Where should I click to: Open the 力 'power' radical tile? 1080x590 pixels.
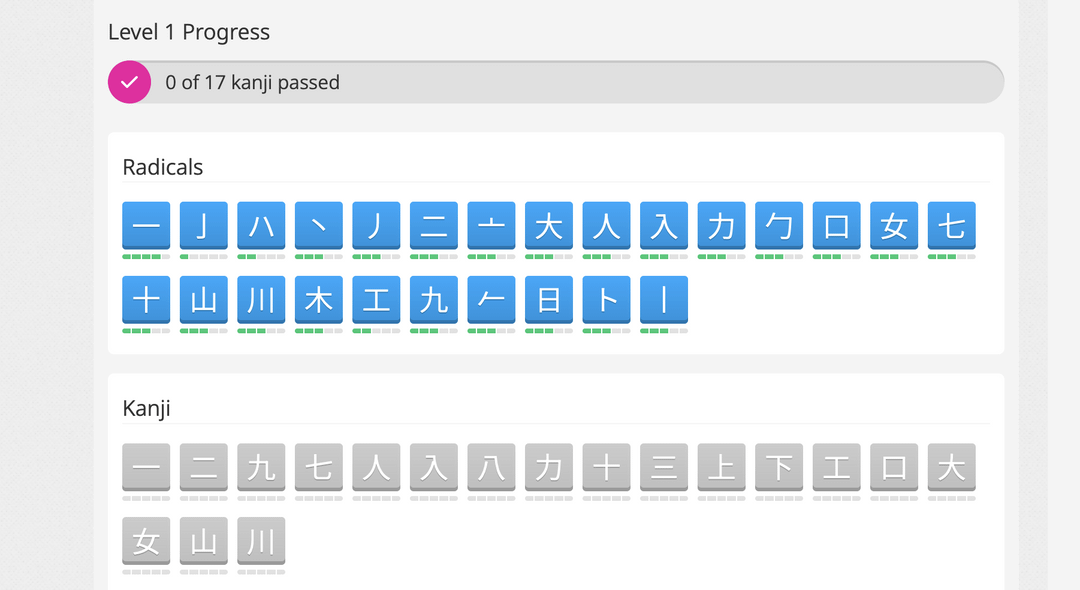pos(721,225)
